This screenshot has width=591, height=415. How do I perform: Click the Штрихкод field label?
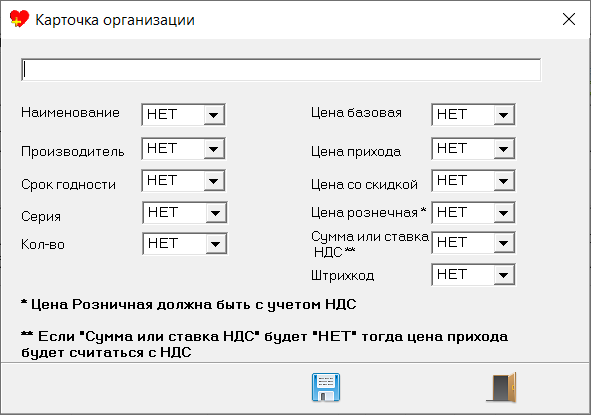point(343,276)
